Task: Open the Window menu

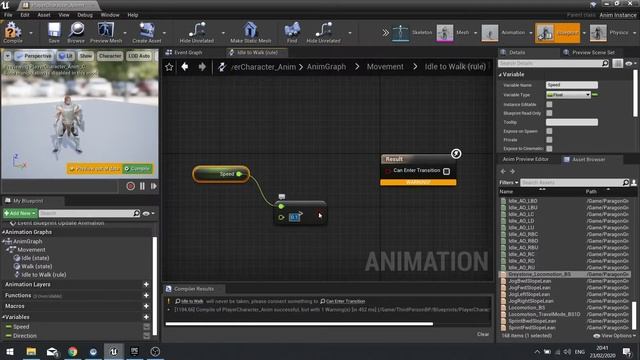Action: (110, 15)
